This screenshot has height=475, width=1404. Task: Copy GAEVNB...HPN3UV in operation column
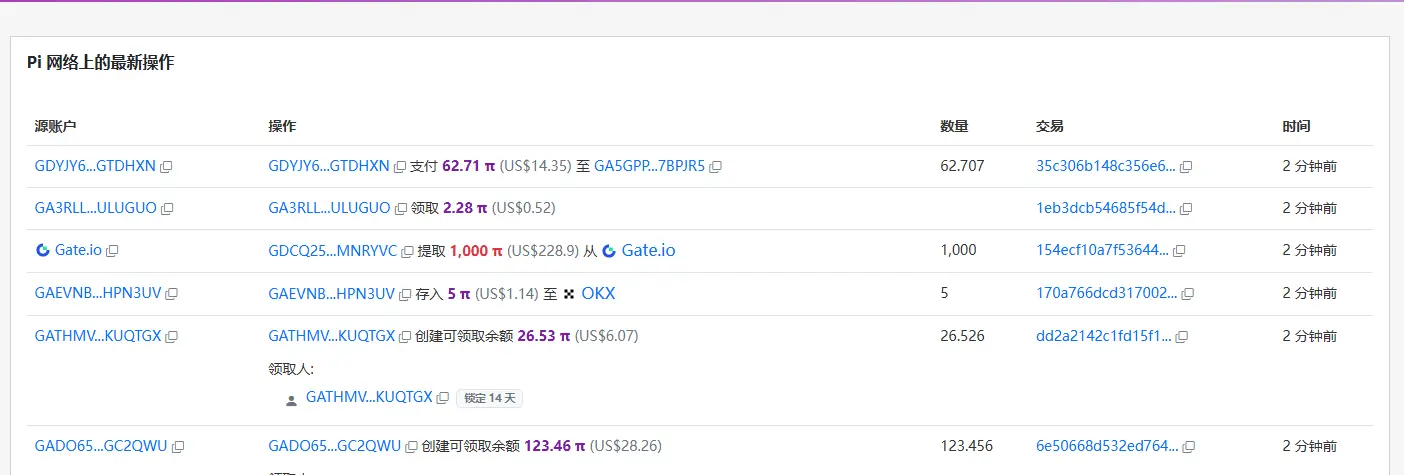click(x=405, y=294)
